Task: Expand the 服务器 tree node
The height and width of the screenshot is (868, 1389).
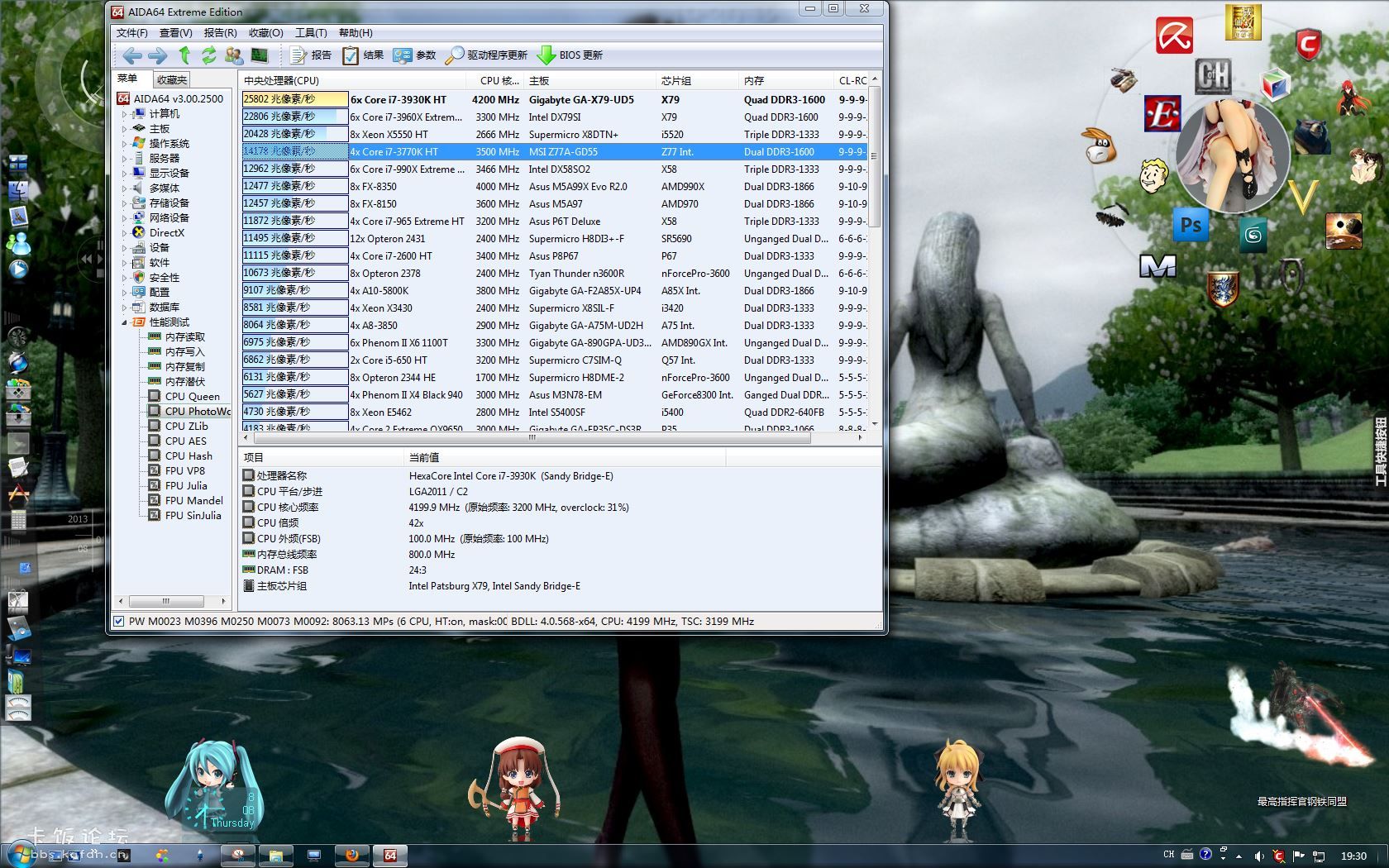Action: [x=125, y=159]
